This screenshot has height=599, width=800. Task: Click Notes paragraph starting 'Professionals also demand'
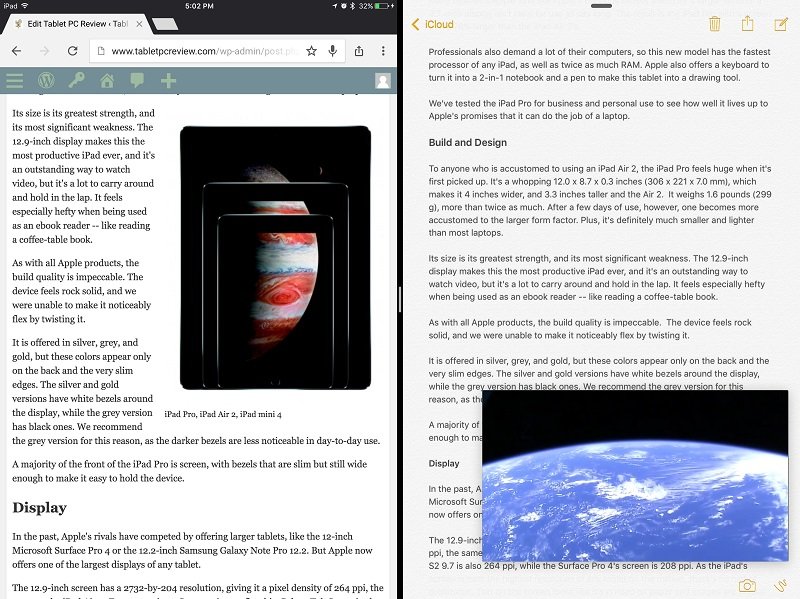(599, 65)
